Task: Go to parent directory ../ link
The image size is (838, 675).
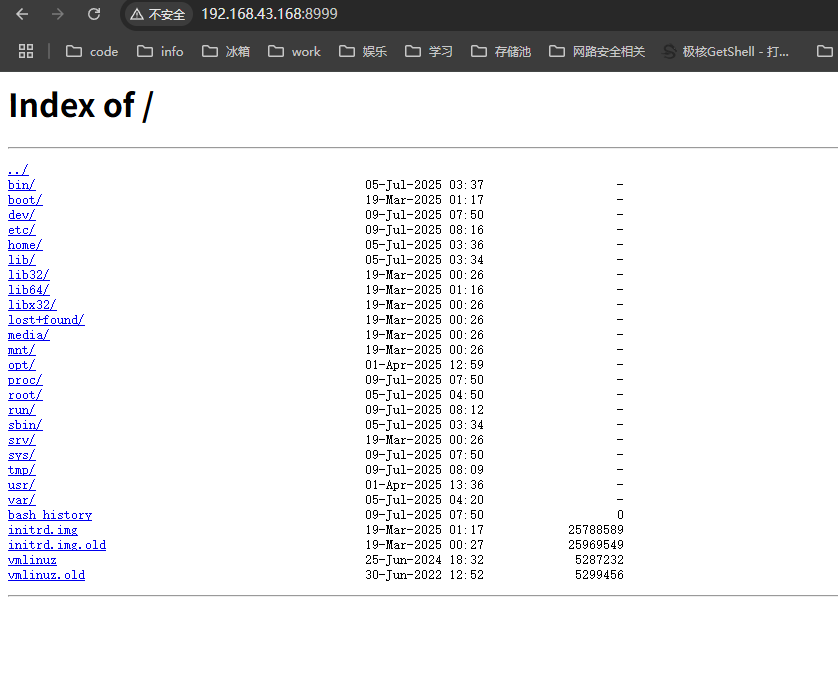Action: pyautogui.click(x=18, y=170)
